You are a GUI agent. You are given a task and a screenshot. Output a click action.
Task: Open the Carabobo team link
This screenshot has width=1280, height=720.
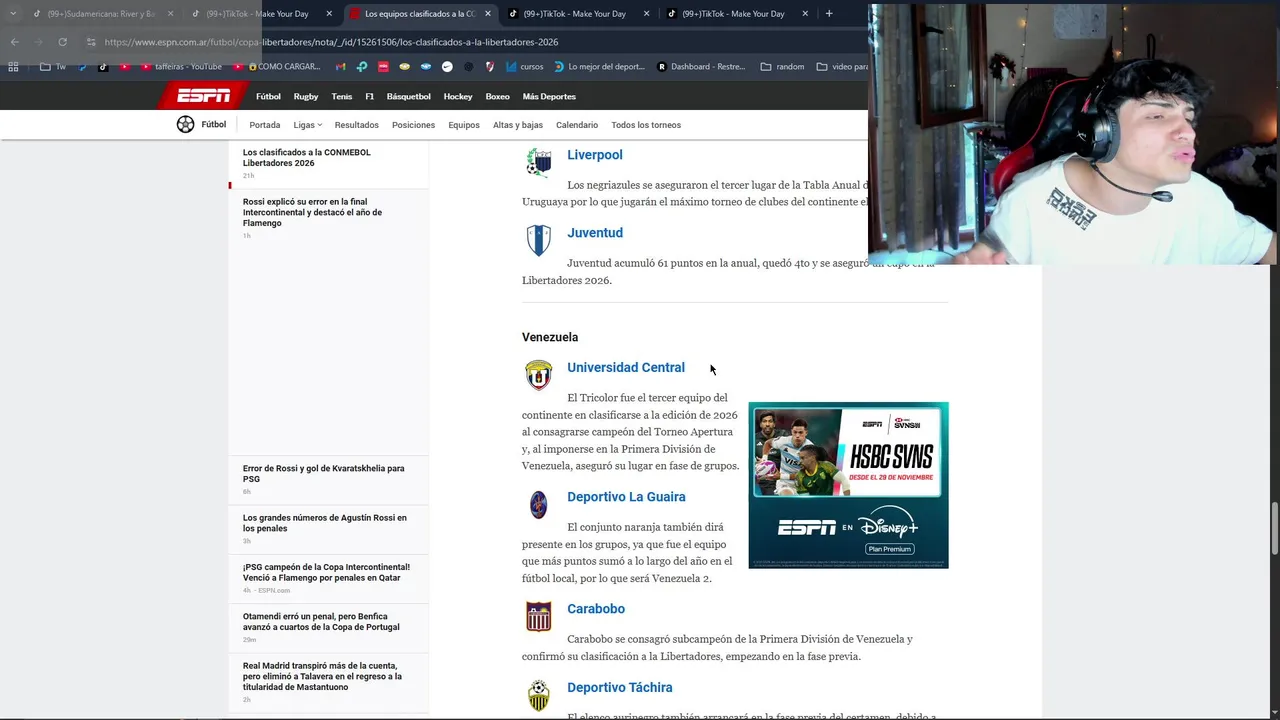pyautogui.click(x=596, y=609)
